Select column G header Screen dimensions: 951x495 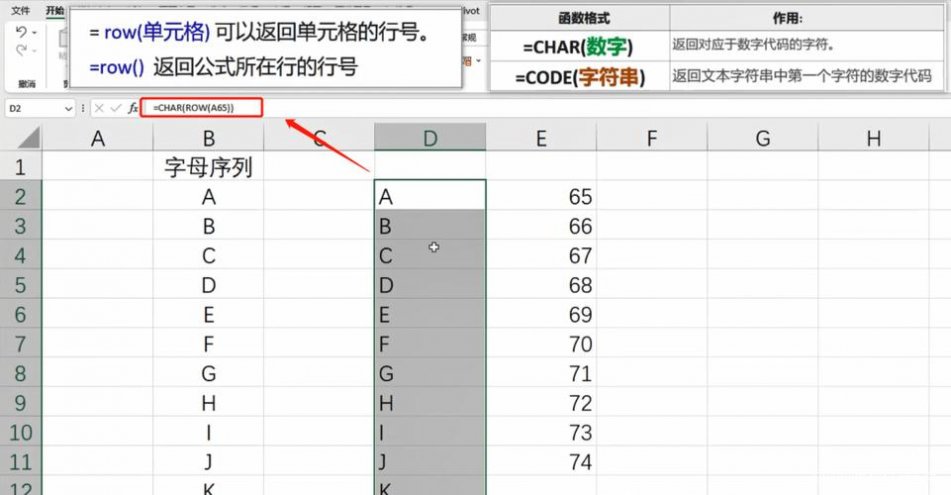pos(763,138)
